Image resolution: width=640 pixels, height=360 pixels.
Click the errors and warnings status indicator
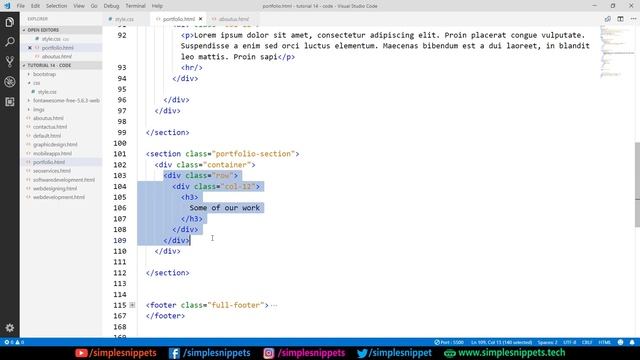(x=14, y=342)
